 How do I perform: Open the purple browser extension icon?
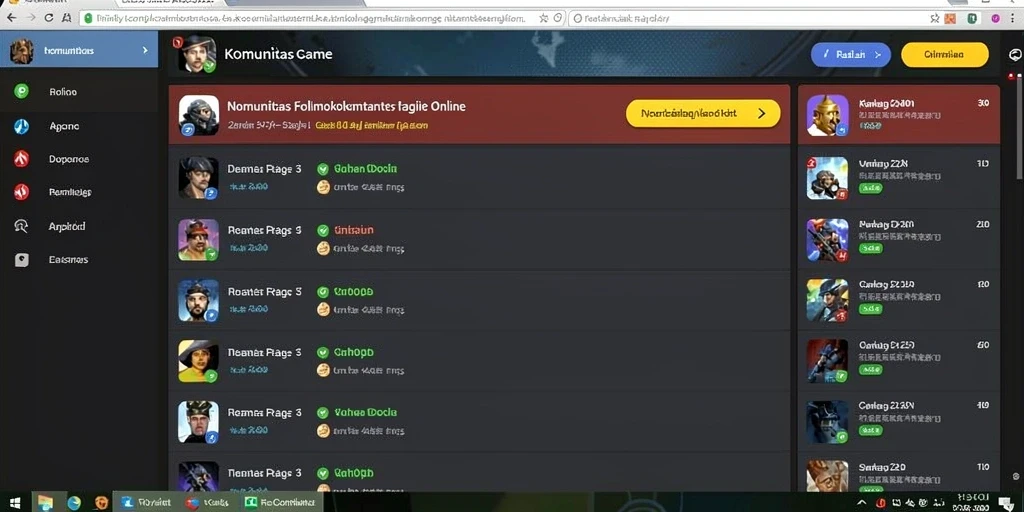995,19
